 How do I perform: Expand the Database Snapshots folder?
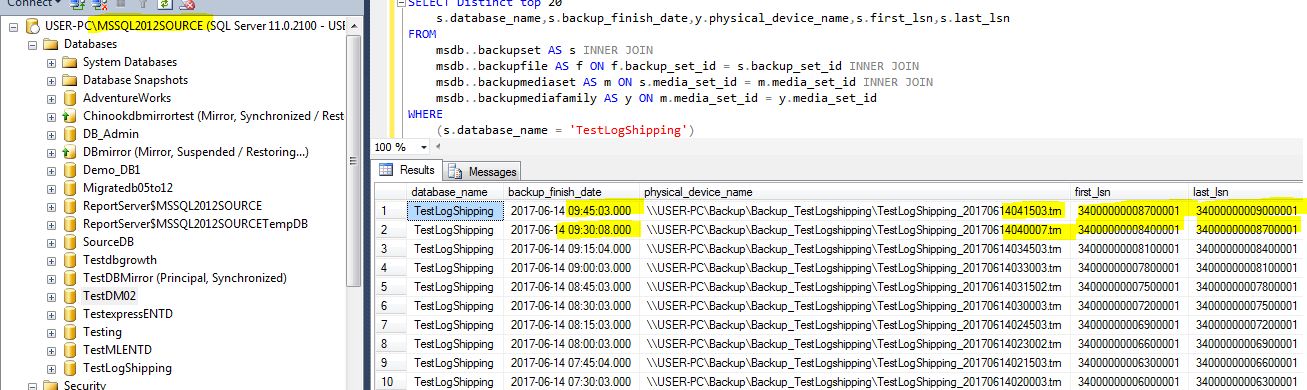click(51, 80)
